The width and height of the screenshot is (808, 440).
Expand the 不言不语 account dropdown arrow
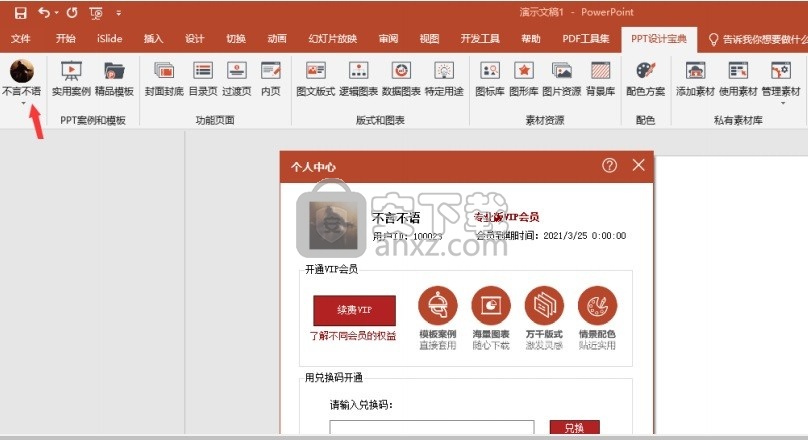click(x=23, y=104)
